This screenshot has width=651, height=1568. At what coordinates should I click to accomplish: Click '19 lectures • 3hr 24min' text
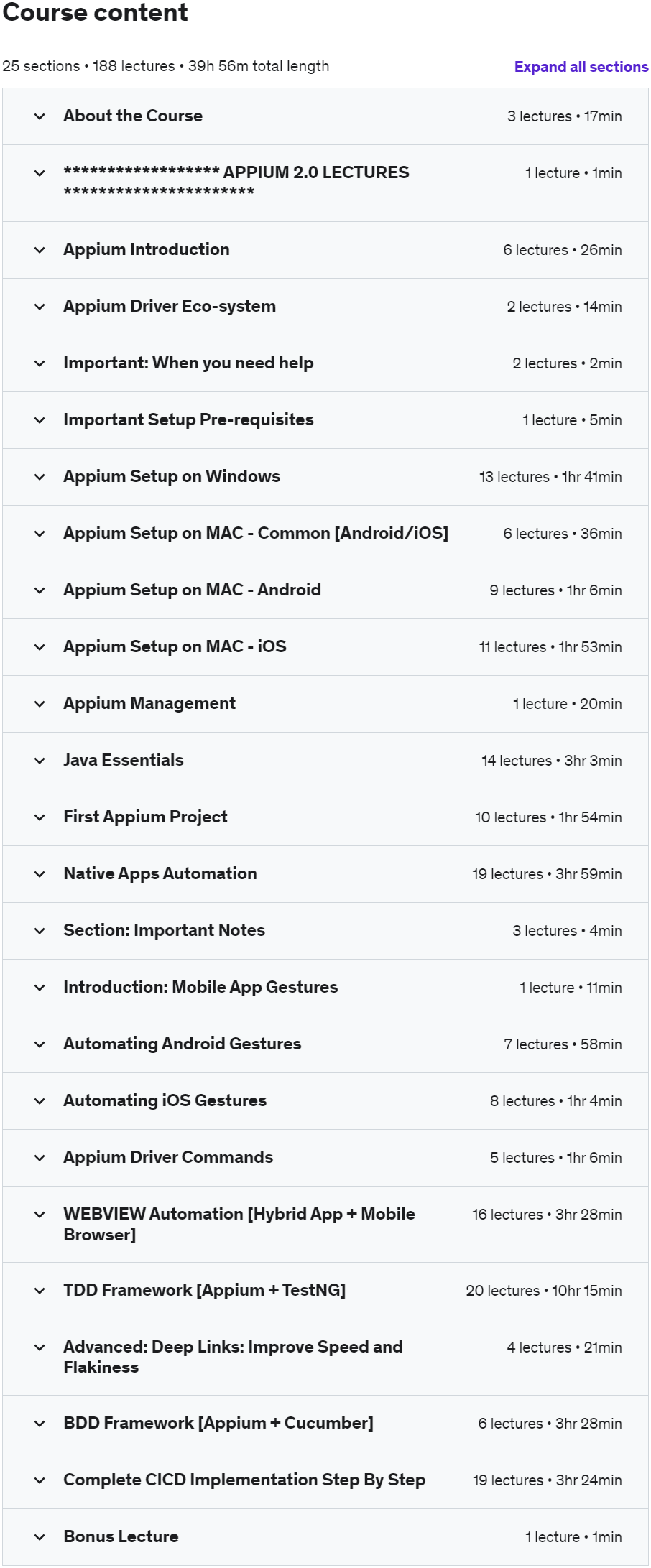pos(548,1480)
